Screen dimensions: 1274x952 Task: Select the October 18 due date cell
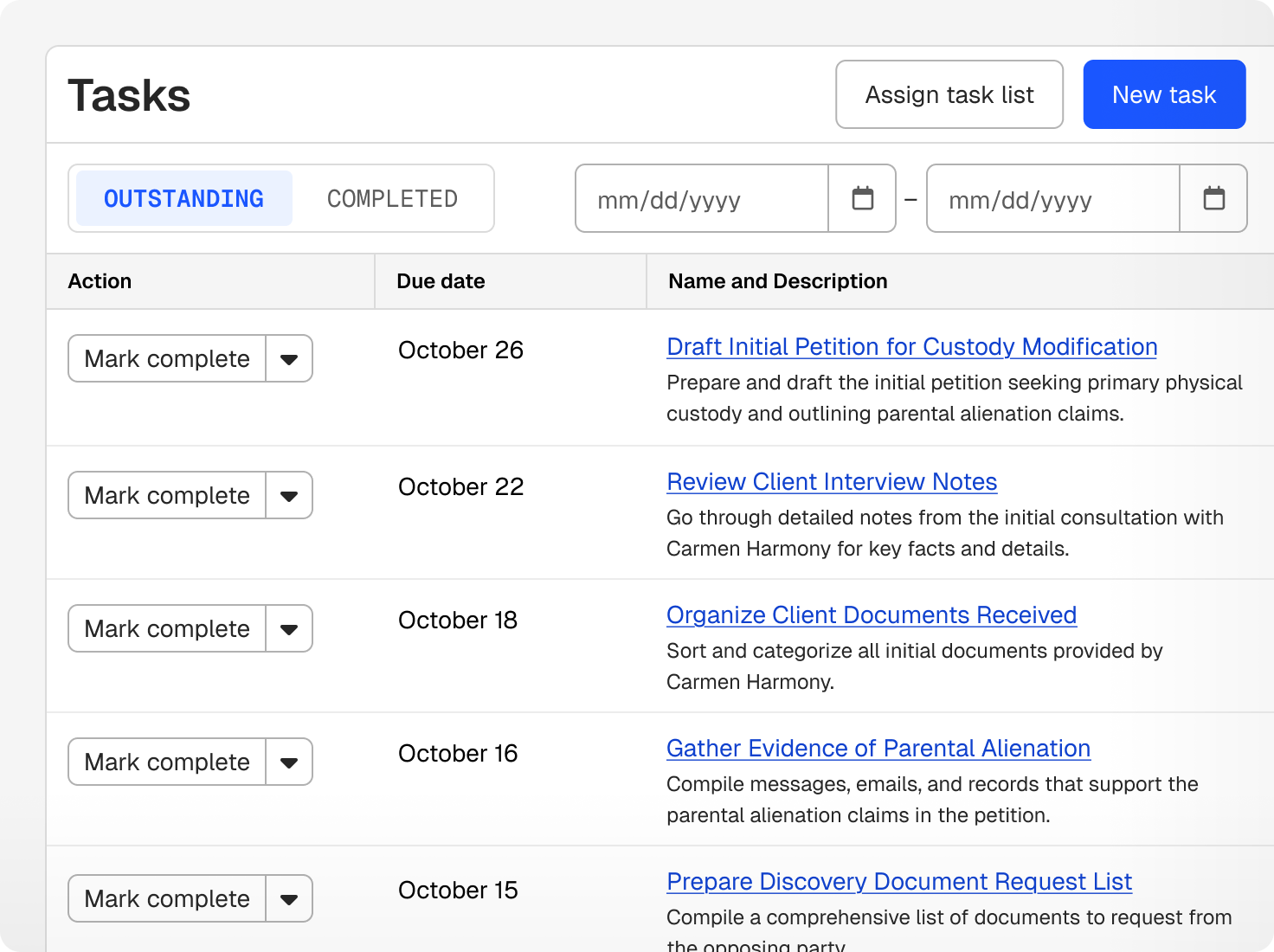tap(458, 621)
